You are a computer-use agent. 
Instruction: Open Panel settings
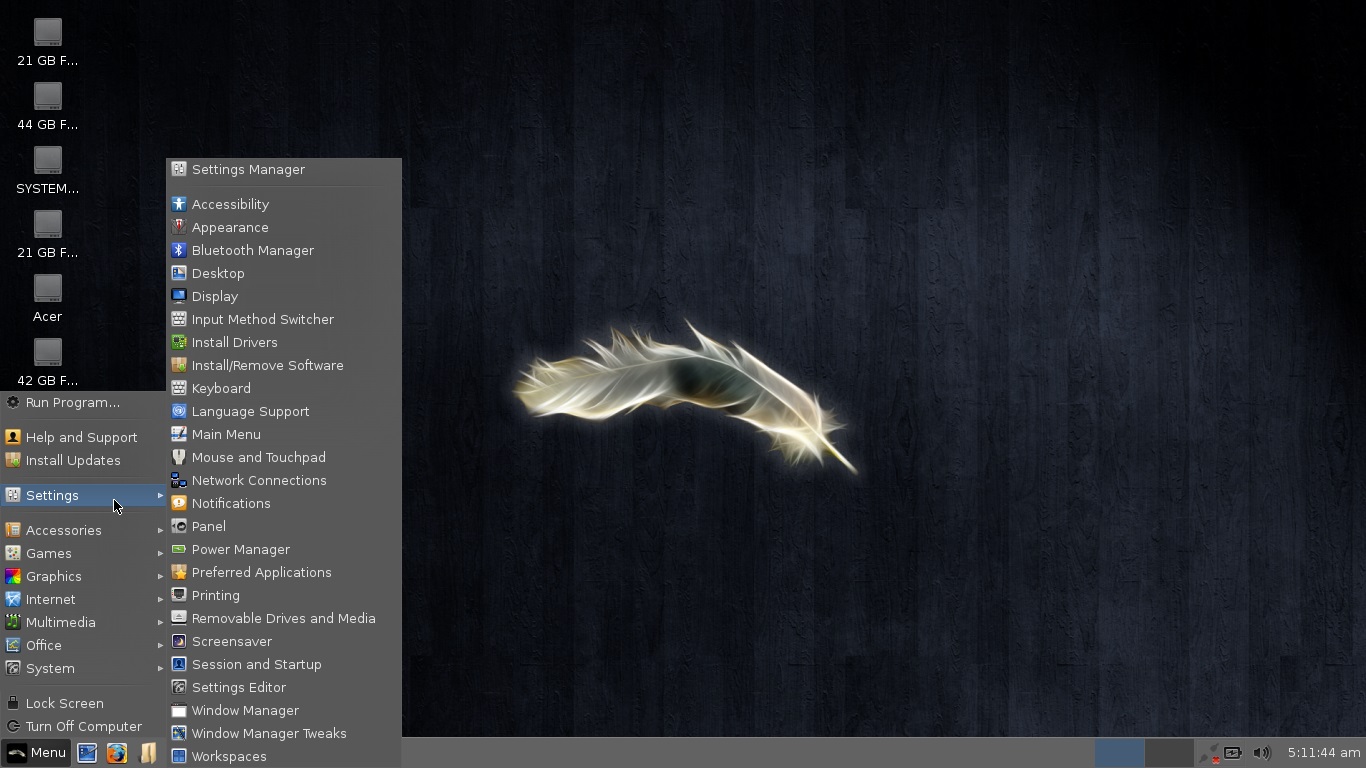pos(284,526)
